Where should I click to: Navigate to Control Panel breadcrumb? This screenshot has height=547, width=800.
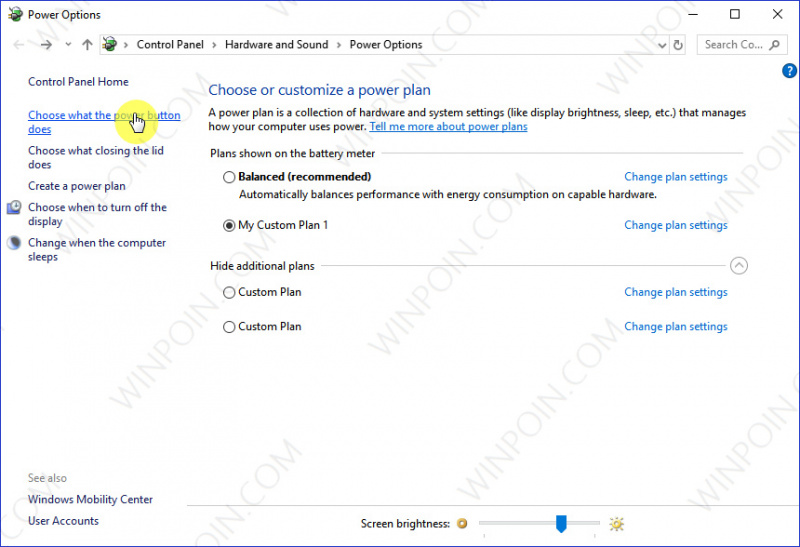[x=169, y=45]
